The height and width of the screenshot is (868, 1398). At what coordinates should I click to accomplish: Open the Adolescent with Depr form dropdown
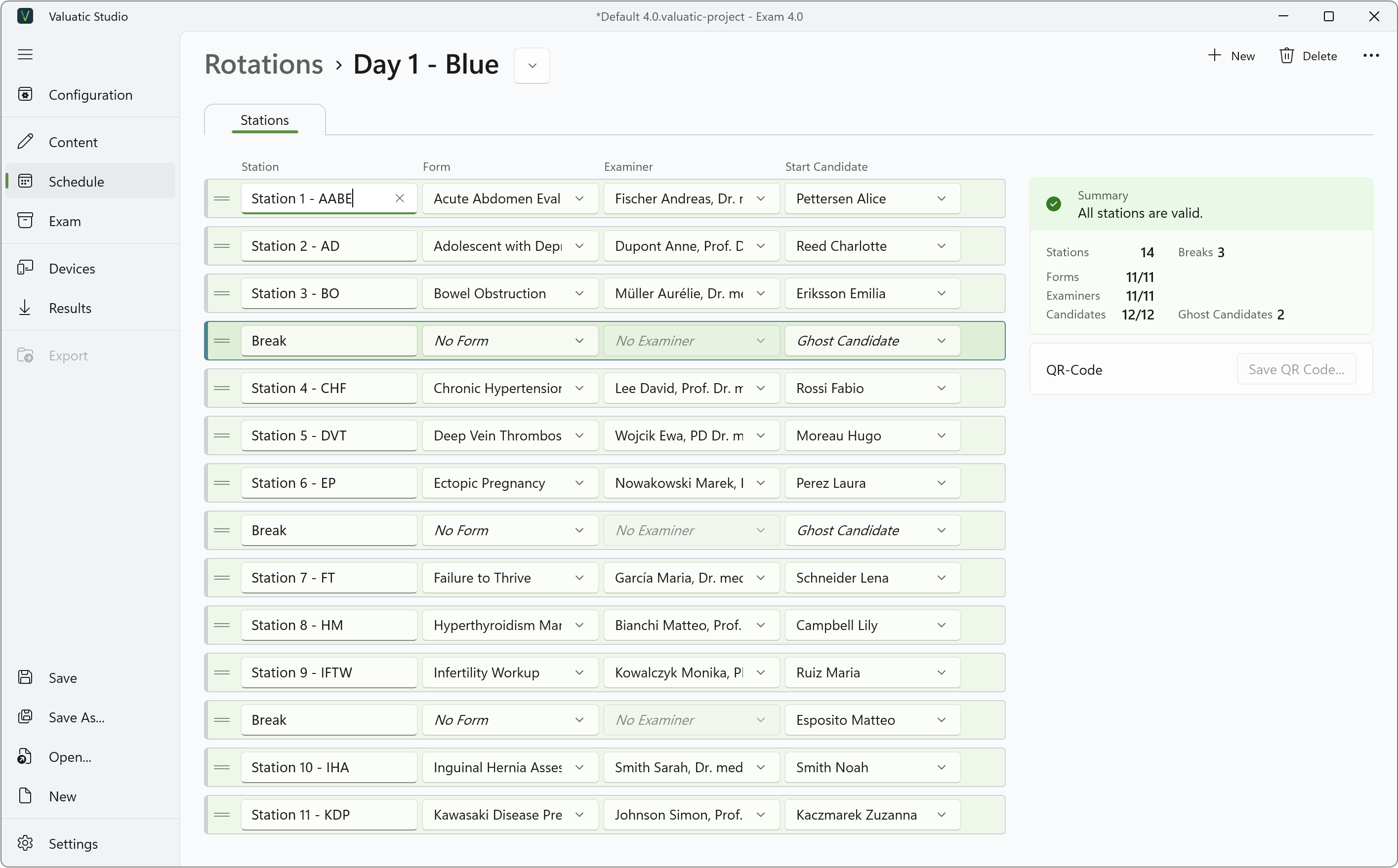point(510,246)
